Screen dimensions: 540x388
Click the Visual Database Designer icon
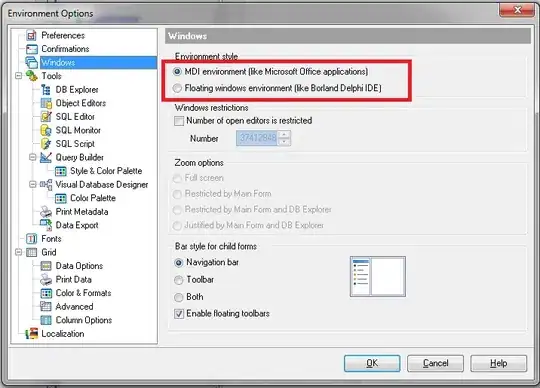click(46, 185)
